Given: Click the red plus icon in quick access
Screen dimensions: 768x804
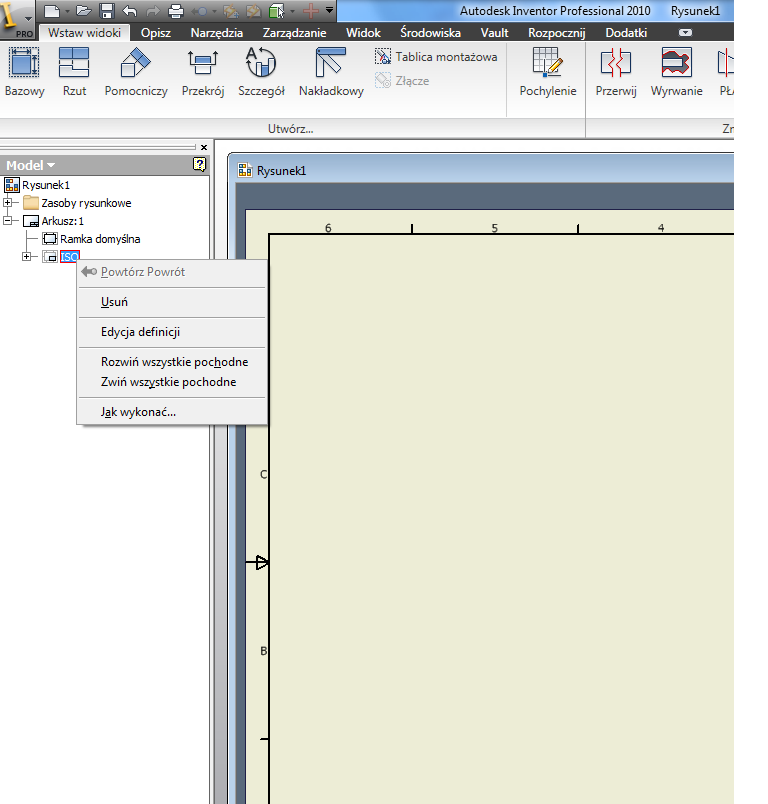Looking at the screenshot, I should point(311,11).
